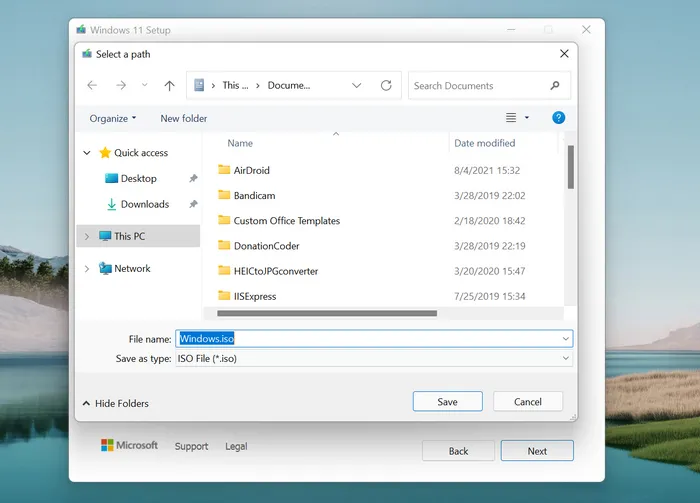Go up one folder level
The width and height of the screenshot is (700, 503).
pyautogui.click(x=169, y=85)
